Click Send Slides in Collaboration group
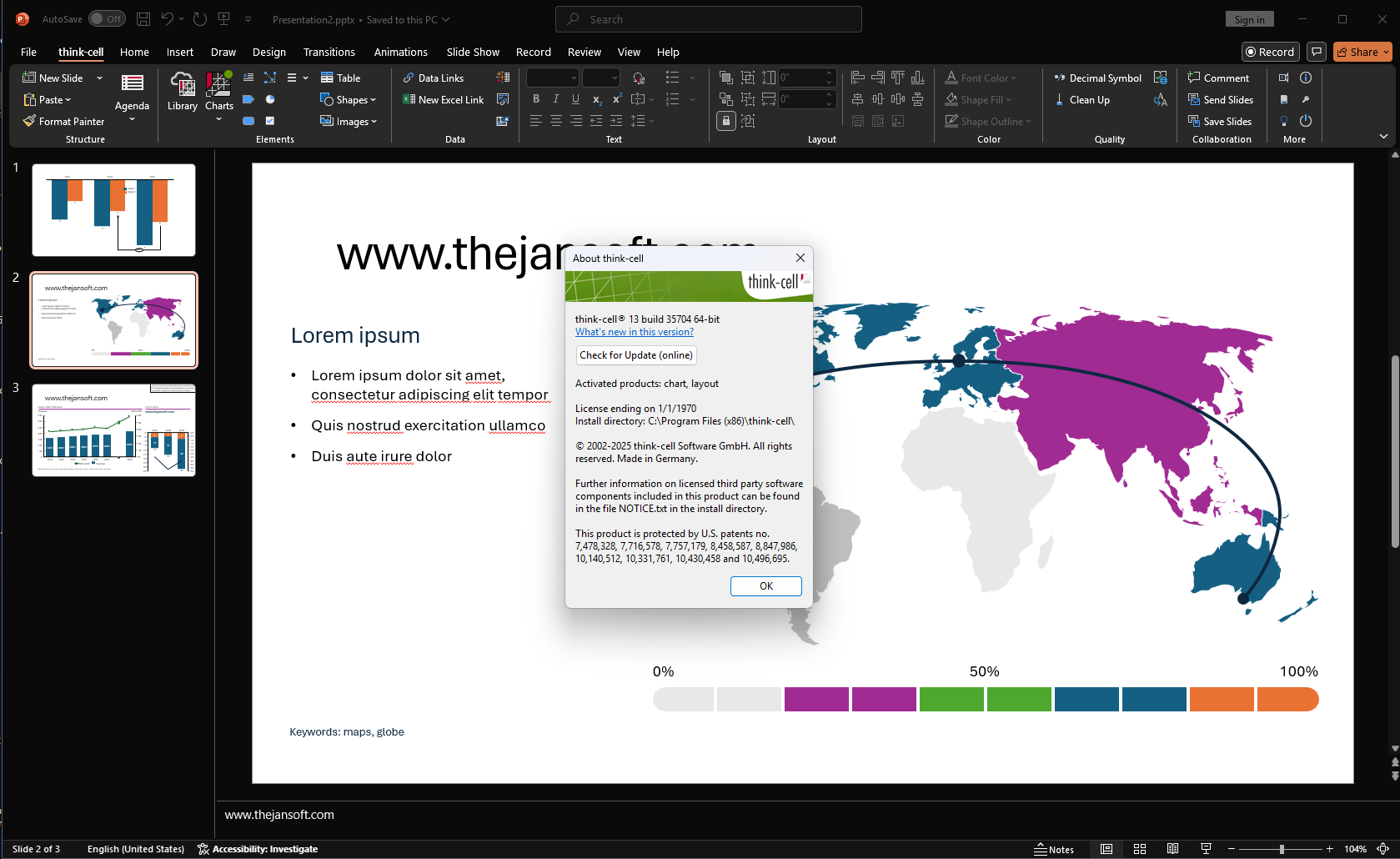 pos(1220,99)
